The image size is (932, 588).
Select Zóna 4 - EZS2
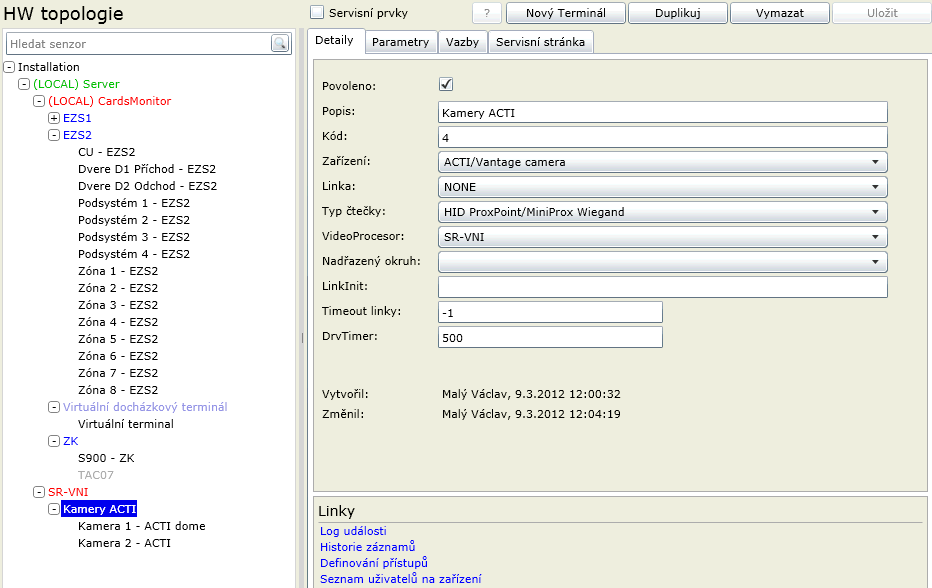(x=118, y=322)
